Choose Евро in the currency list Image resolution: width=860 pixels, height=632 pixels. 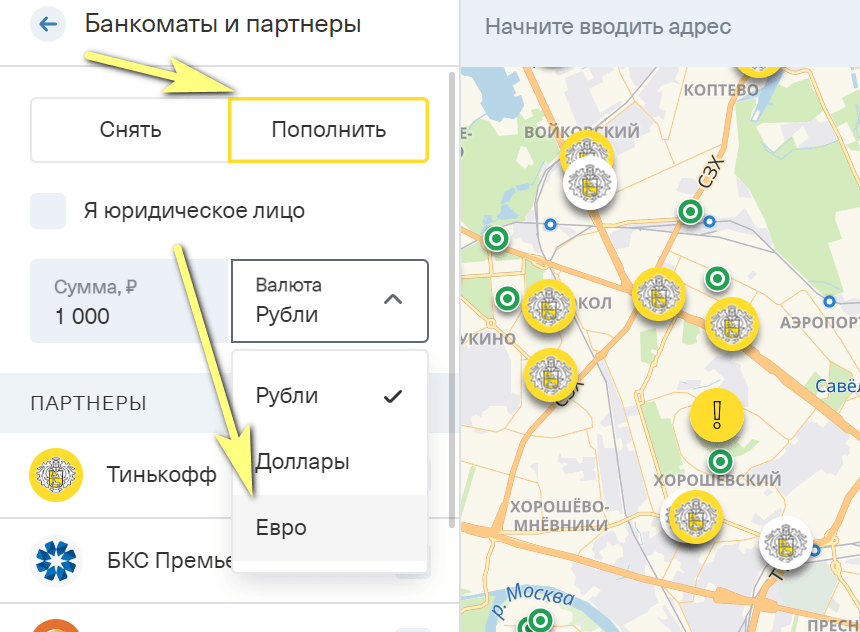pyautogui.click(x=330, y=528)
